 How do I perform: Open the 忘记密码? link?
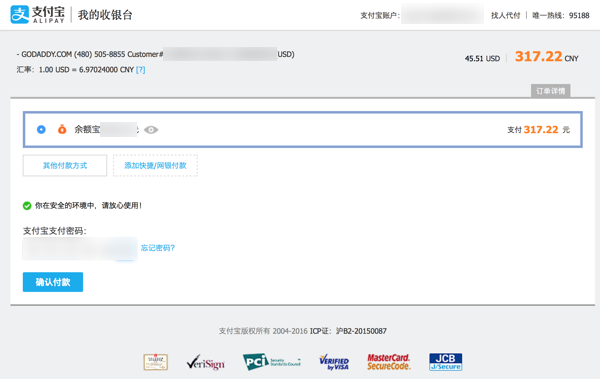pyautogui.click(x=158, y=248)
